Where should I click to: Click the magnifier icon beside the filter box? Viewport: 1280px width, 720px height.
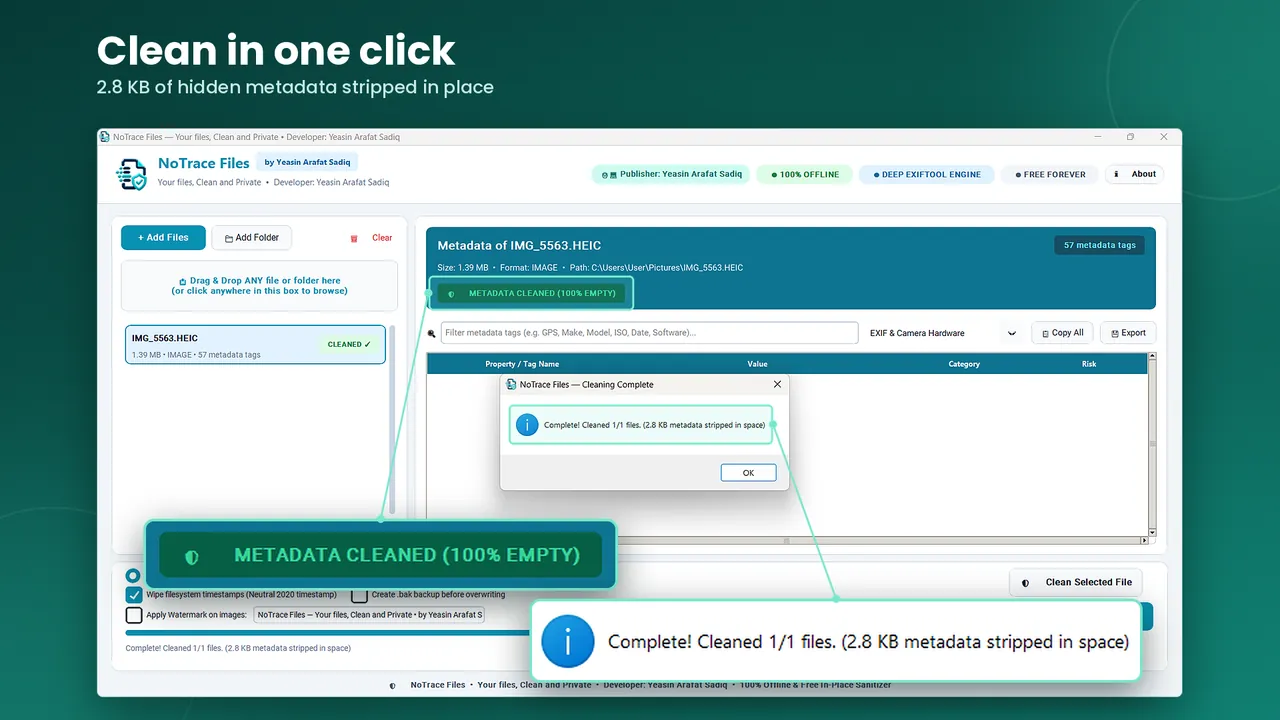click(432, 333)
